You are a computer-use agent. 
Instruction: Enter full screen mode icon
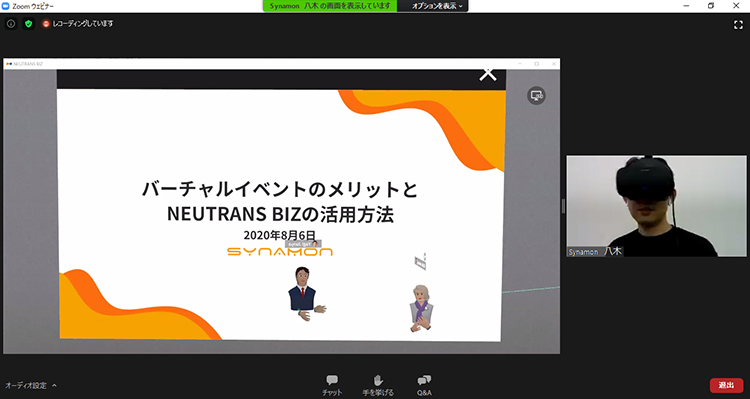pos(738,25)
